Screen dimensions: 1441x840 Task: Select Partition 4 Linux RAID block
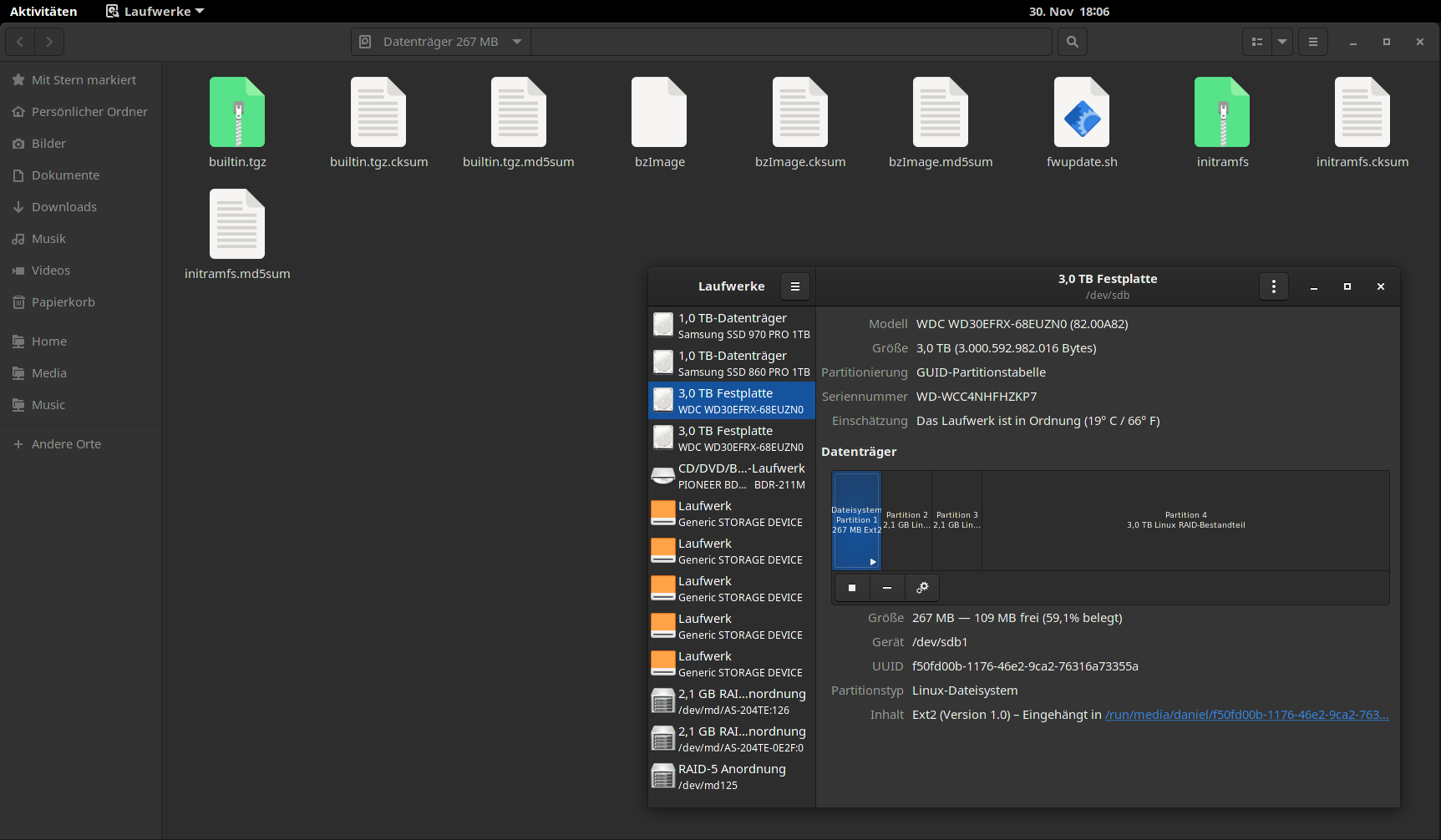point(1185,520)
